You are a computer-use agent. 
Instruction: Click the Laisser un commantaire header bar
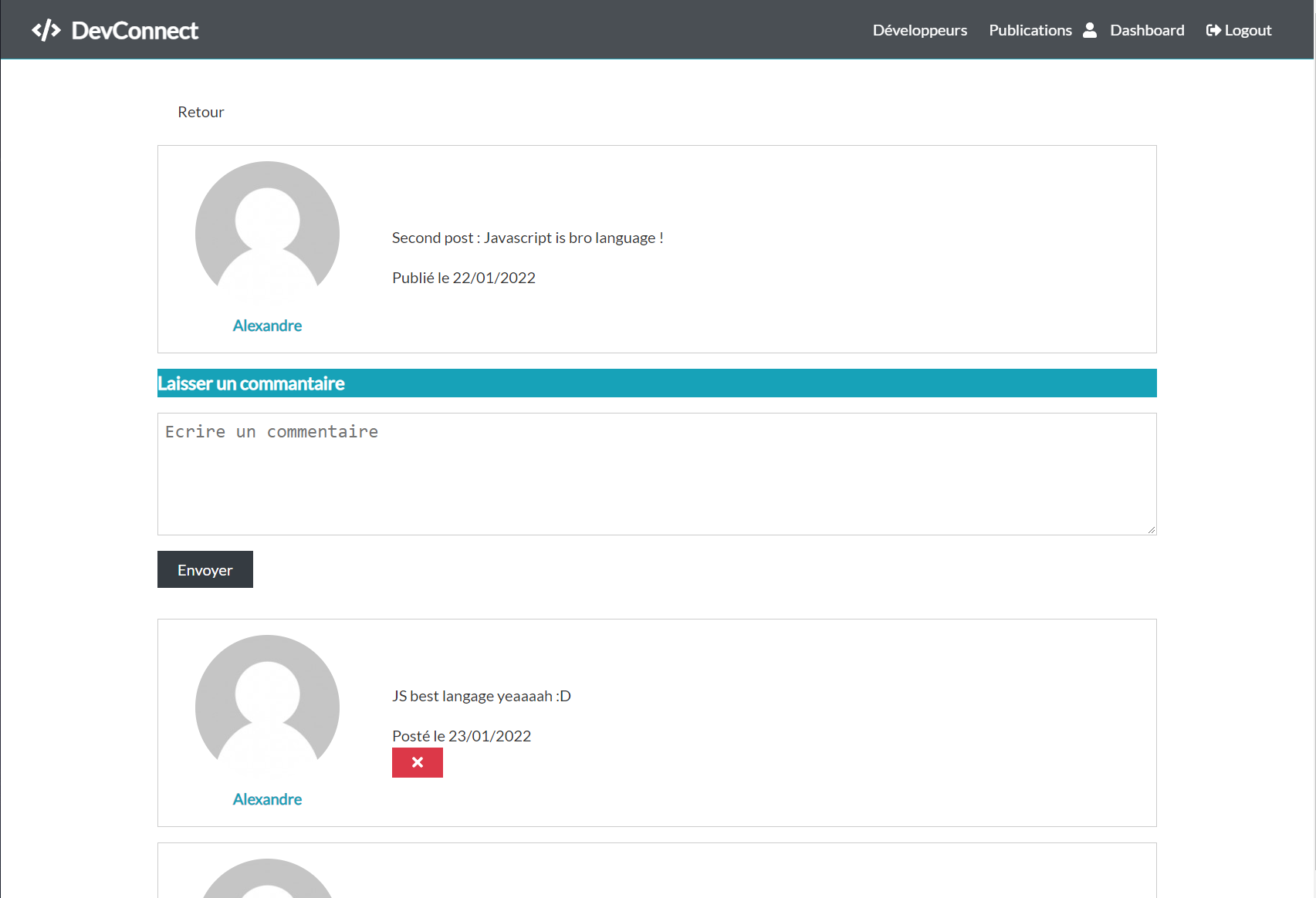click(x=656, y=383)
